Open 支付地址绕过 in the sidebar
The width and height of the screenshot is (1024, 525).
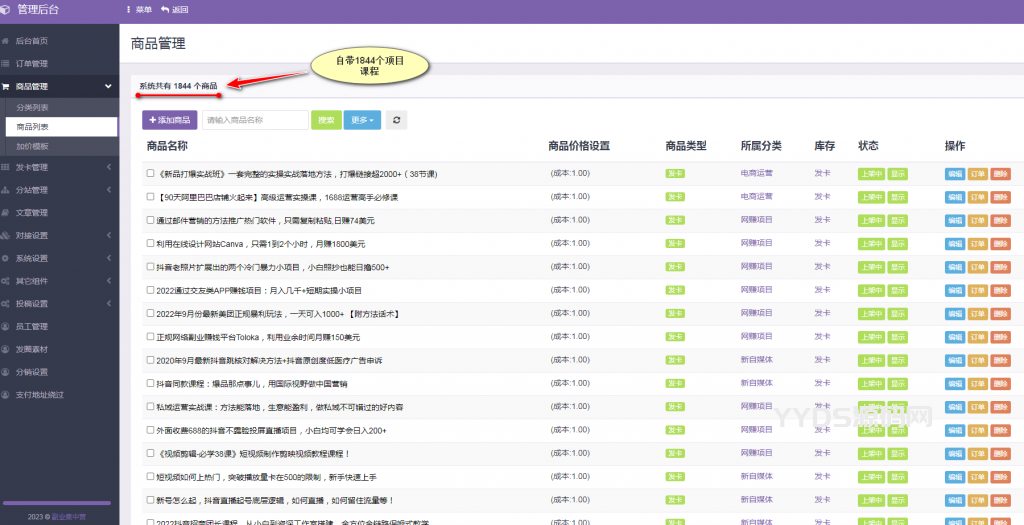[38, 397]
